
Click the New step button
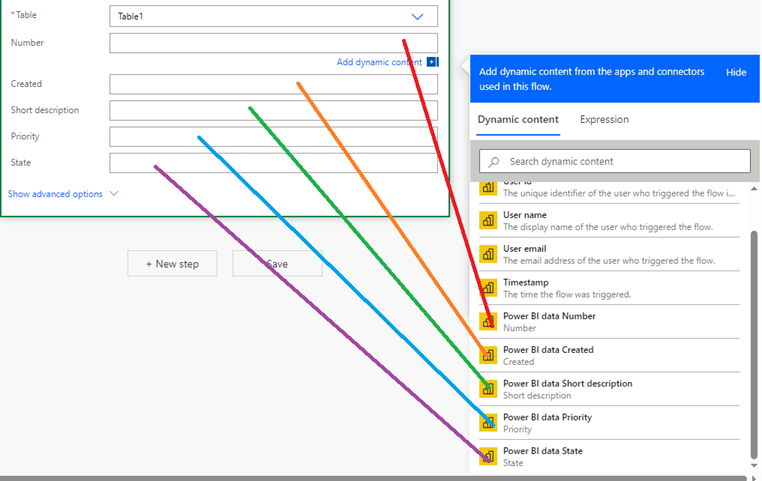pos(172,264)
